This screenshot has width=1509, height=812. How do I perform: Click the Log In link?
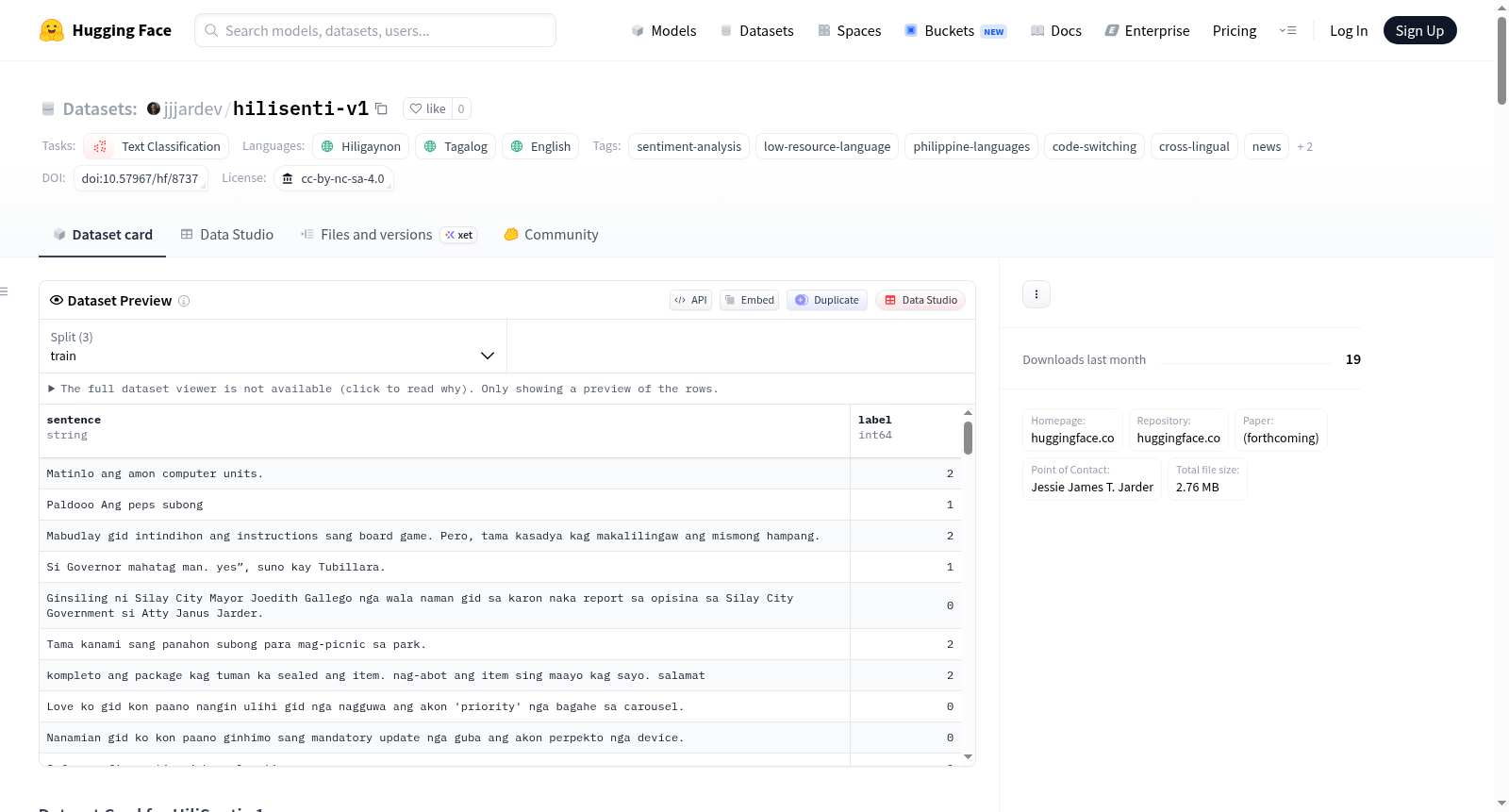click(x=1349, y=30)
